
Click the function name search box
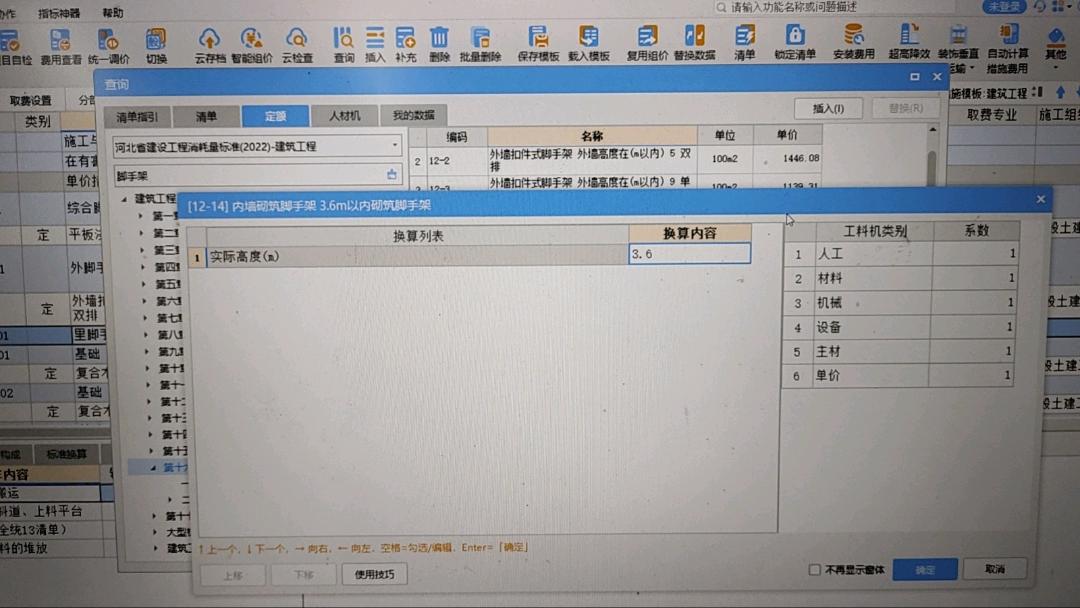833,7
